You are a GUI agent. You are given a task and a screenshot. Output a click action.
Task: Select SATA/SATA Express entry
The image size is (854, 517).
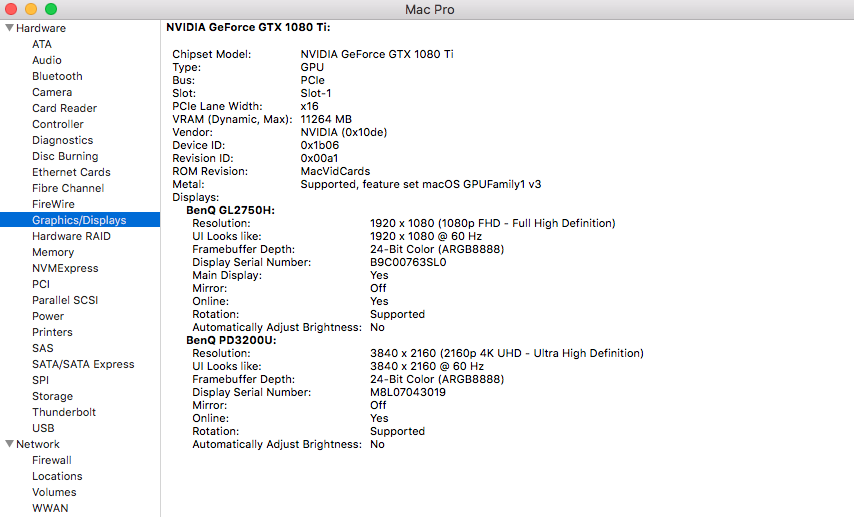[x=83, y=364]
